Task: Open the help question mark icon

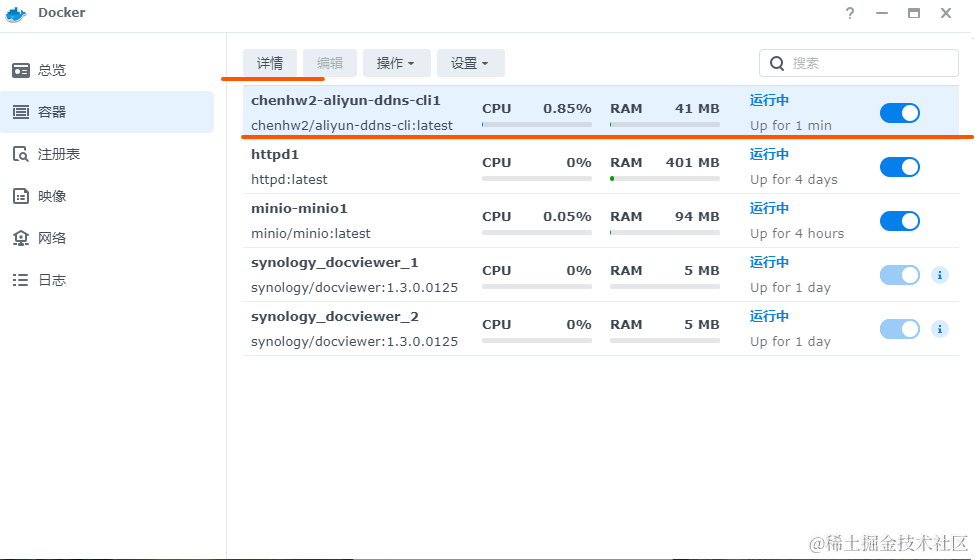Action: point(850,13)
